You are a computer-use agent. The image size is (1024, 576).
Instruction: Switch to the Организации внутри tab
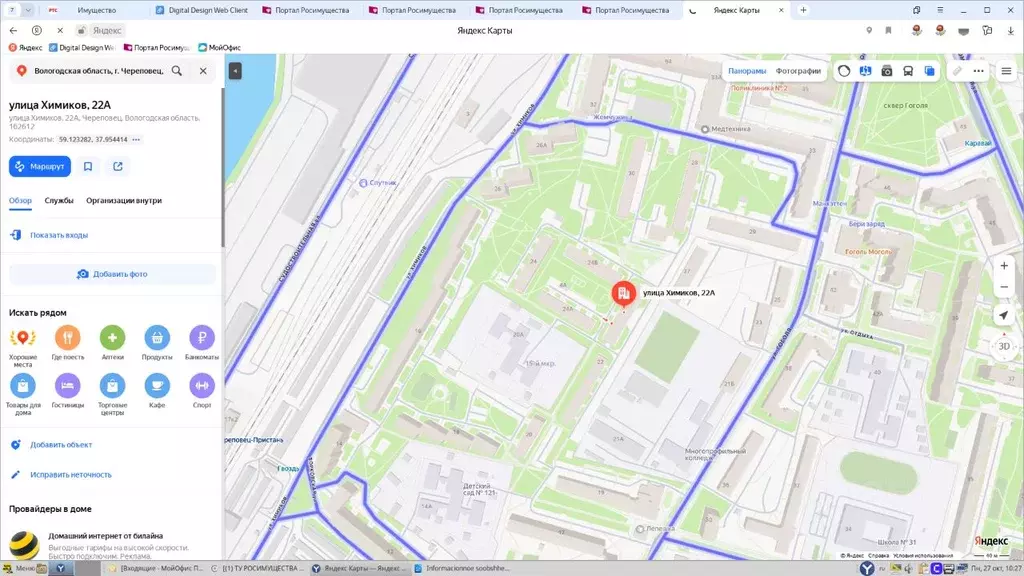pyautogui.click(x=124, y=200)
